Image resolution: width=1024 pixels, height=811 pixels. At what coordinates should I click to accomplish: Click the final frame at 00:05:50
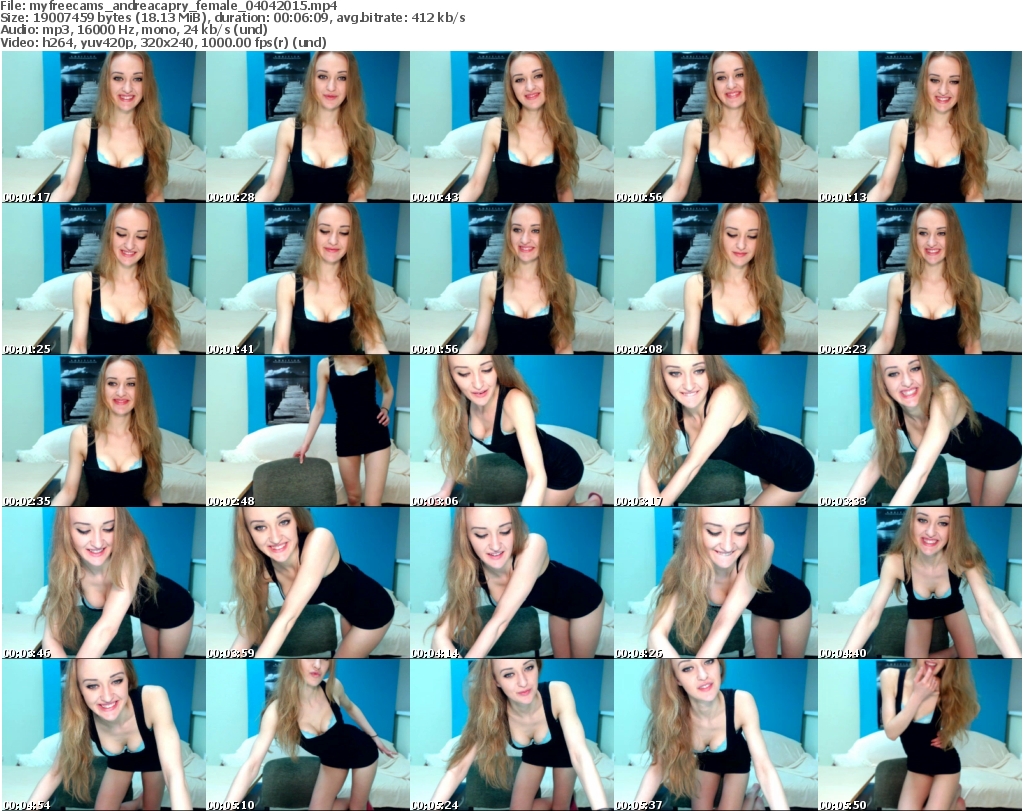919,735
